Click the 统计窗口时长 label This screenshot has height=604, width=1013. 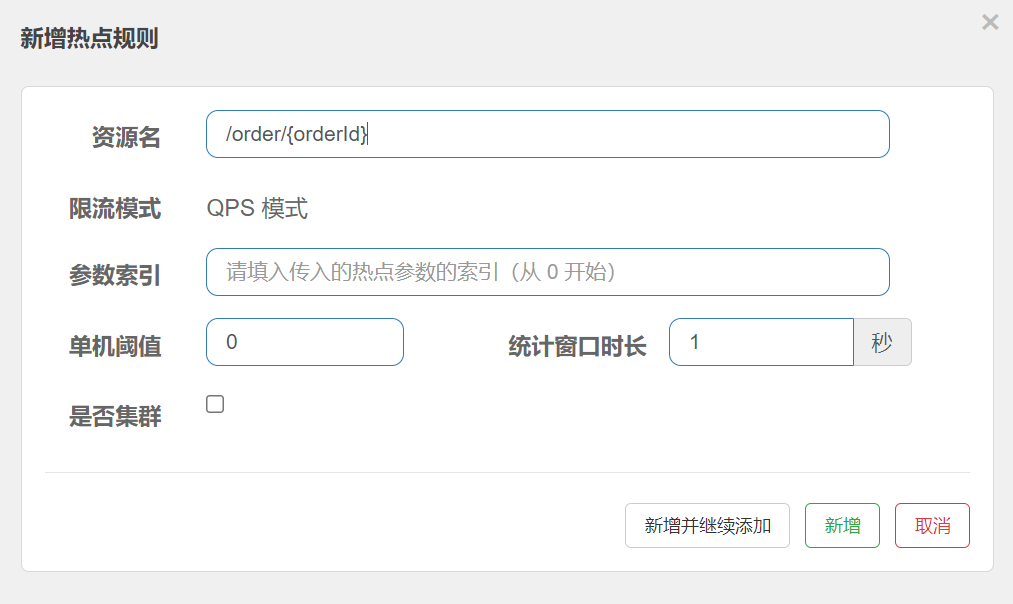(x=577, y=346)
